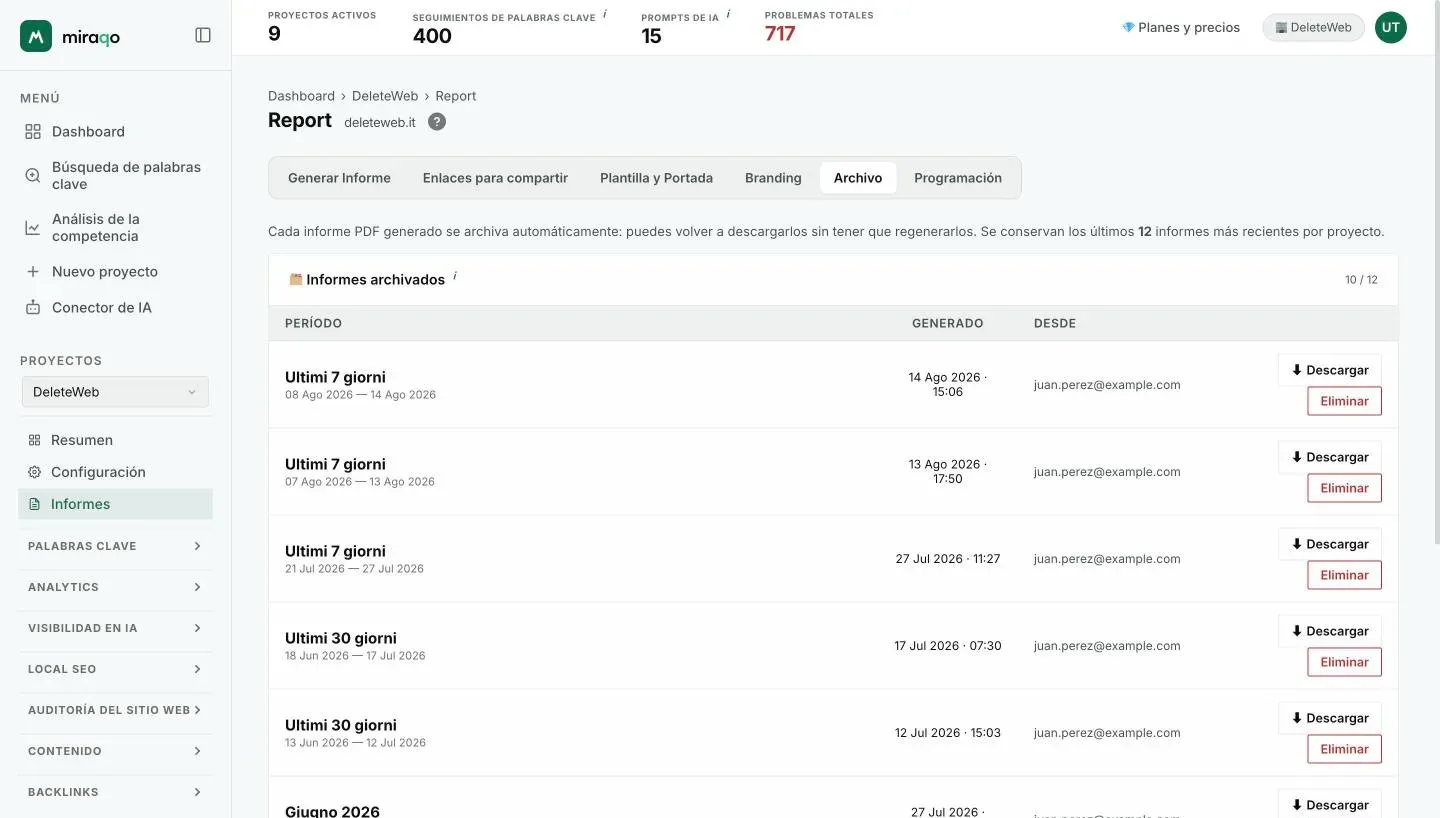Collapse the sidebar with the panel icon
This screenshot has height=818, width=1440.
203,35
